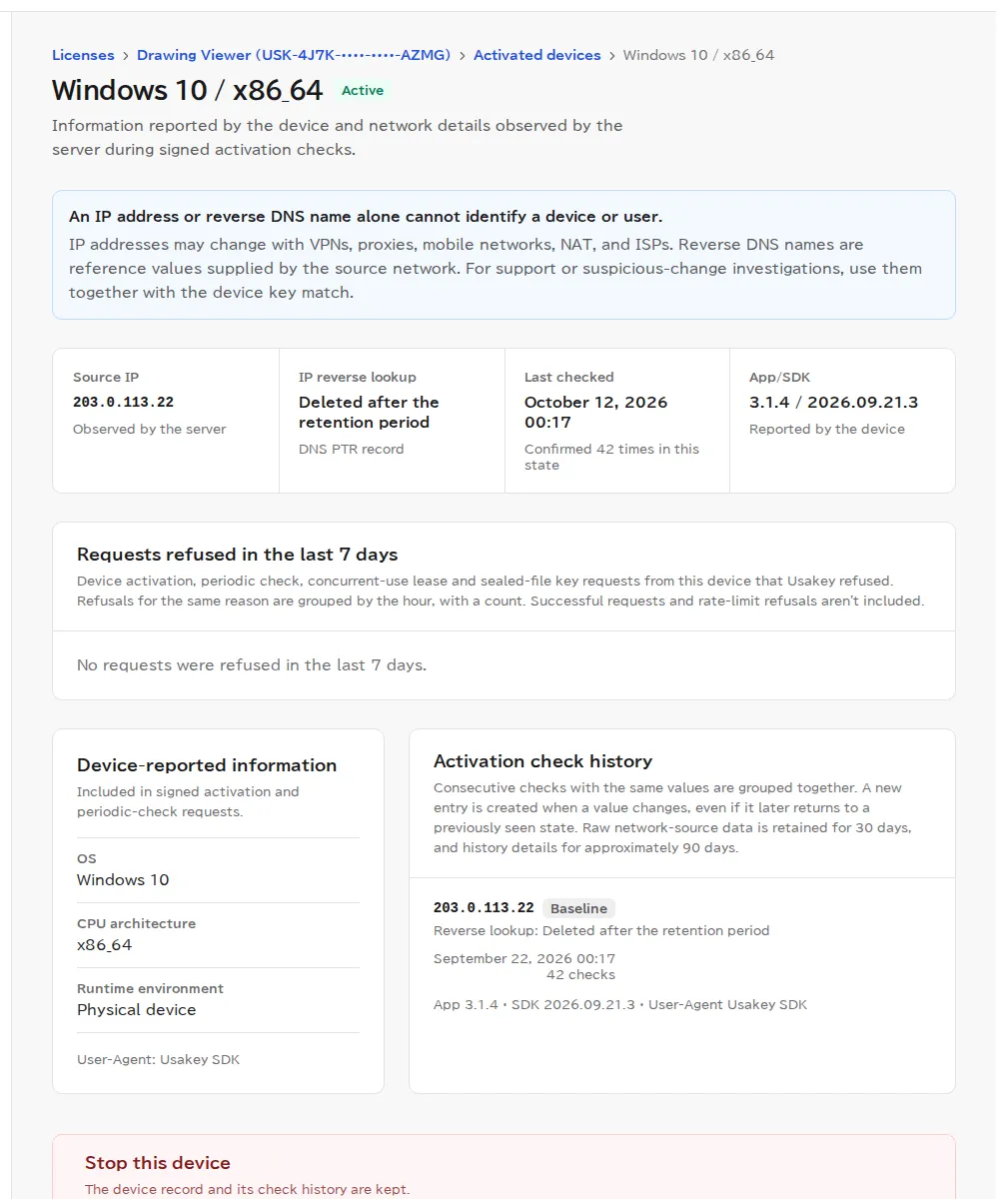Select the Source IP value 203.0.113.22
Image resolution: width=1008 pixels, height=1199 pixels.
pos(123,402)
